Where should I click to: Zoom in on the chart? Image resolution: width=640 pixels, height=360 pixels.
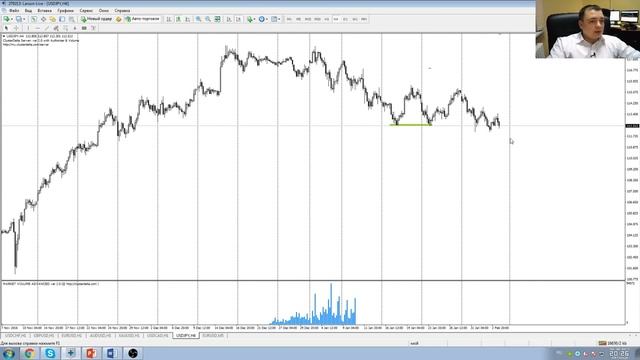point(198,19)
